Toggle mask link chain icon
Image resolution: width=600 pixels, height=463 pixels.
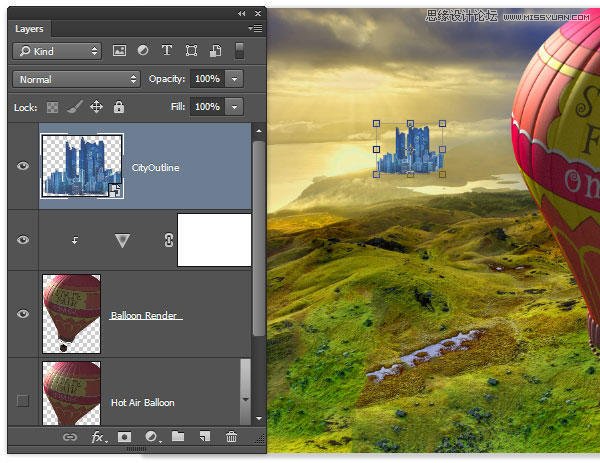click(169, 240)
